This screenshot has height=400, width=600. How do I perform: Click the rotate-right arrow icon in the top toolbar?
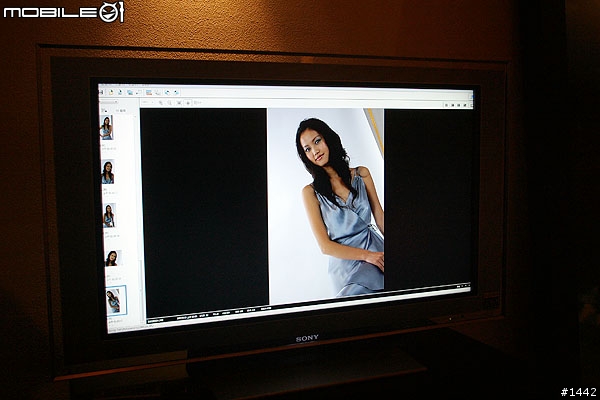(x=176, y=92)
